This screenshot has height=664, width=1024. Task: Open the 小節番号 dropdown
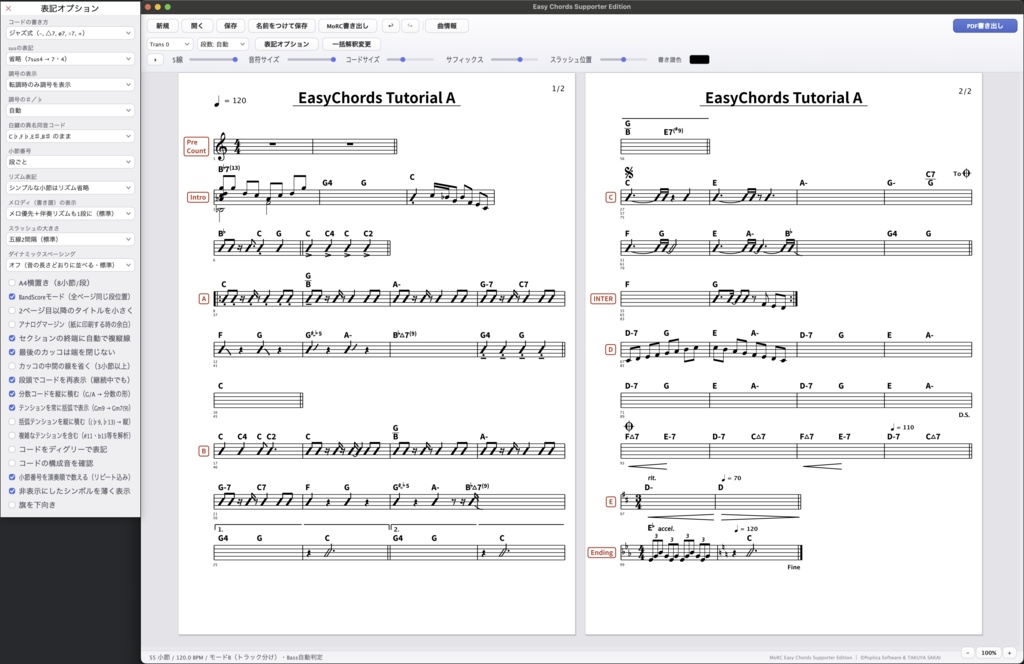pyautogui.click(x=70, y=162)
